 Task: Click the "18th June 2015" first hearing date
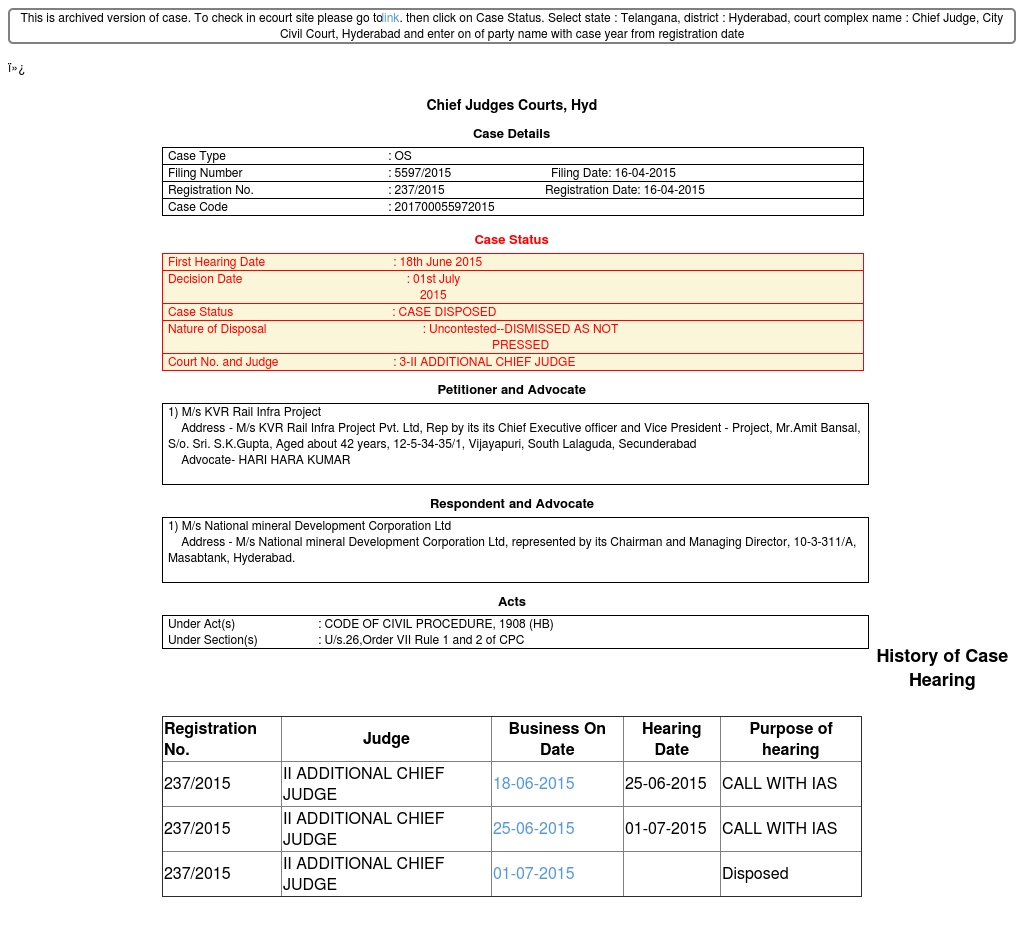440,262
